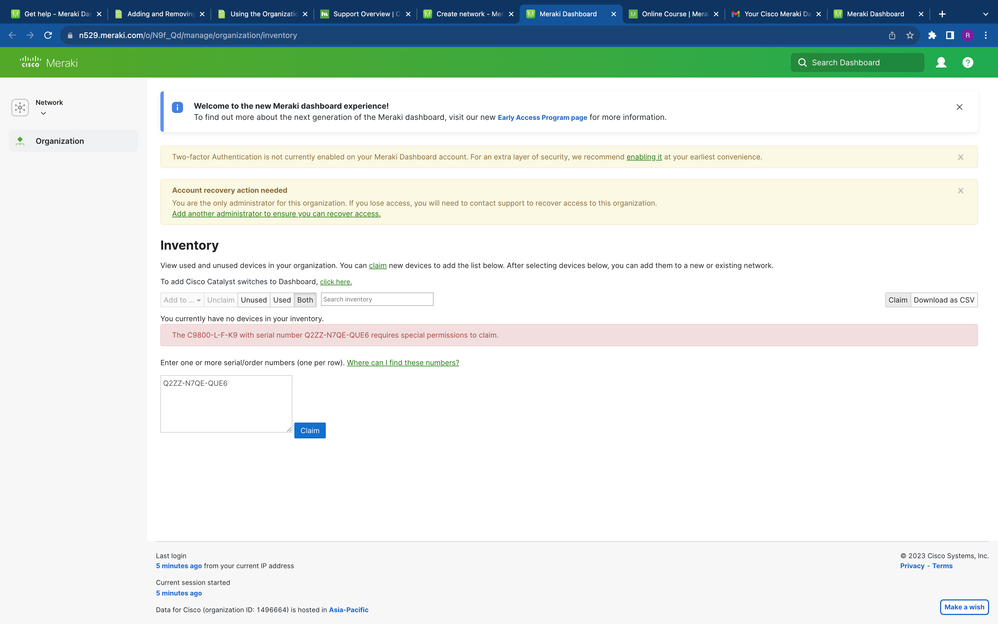The width and height of the screenshot is (998, 624).
Task: Switch to the Adding and Removing tab
Action: pyautogui.click(x=159, y=14)
